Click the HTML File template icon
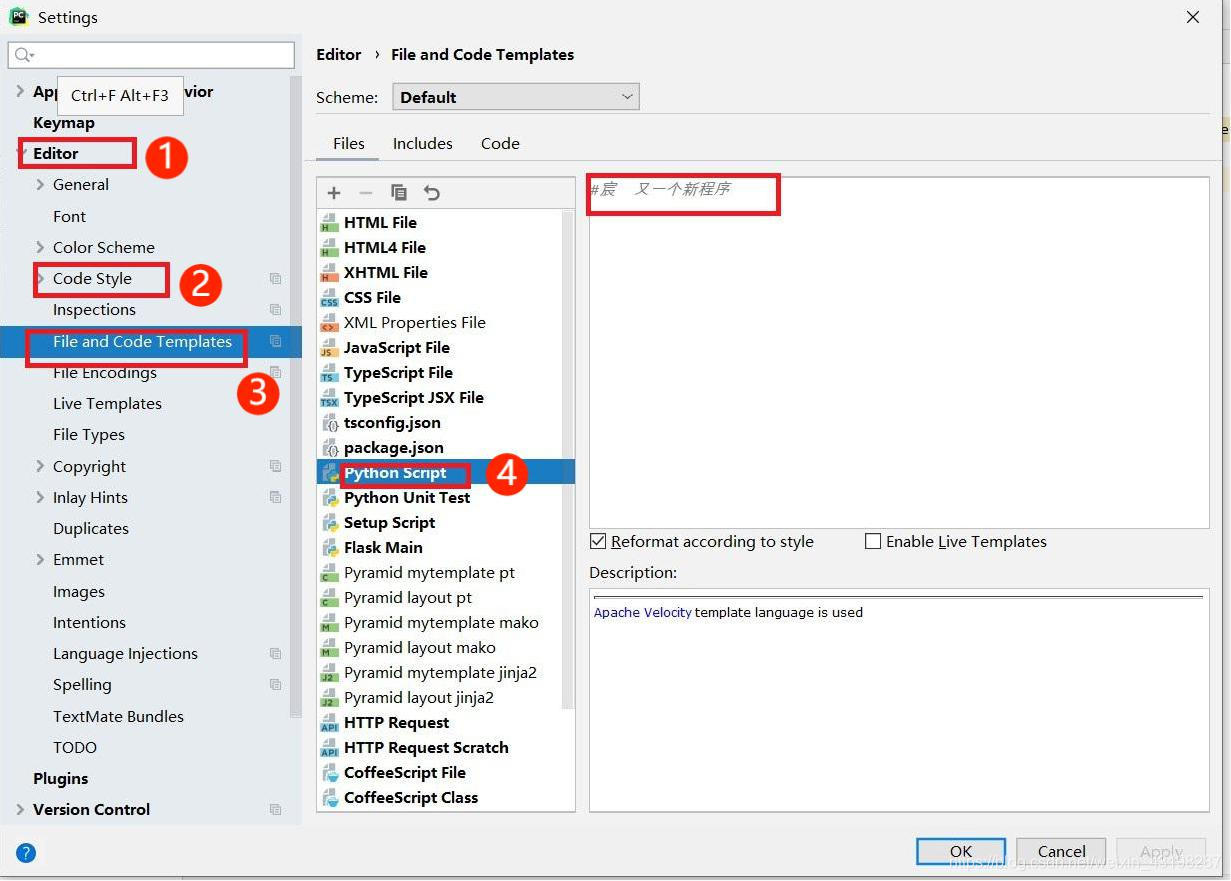The width and height of the screenshot is (1231, 881). [x=329, y=223]
